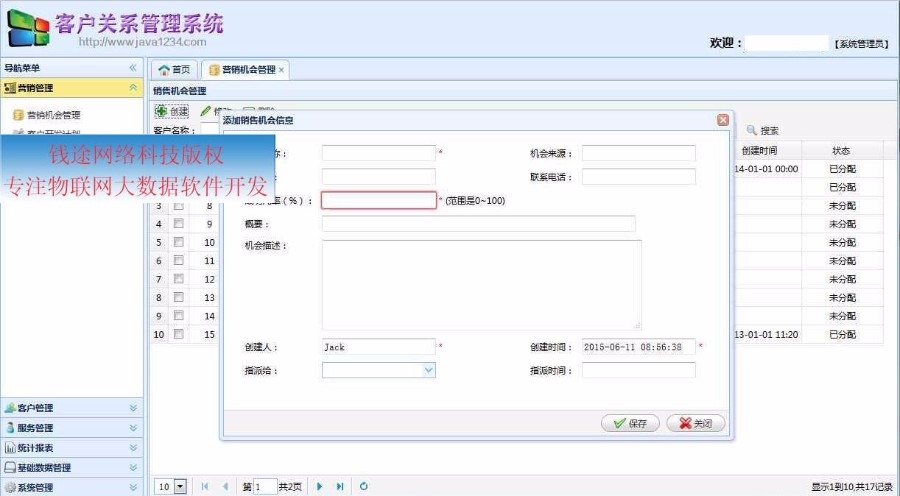Expand the 客户管理 section
The width and height of the screenshot is (900, 496).
(71, 408)
